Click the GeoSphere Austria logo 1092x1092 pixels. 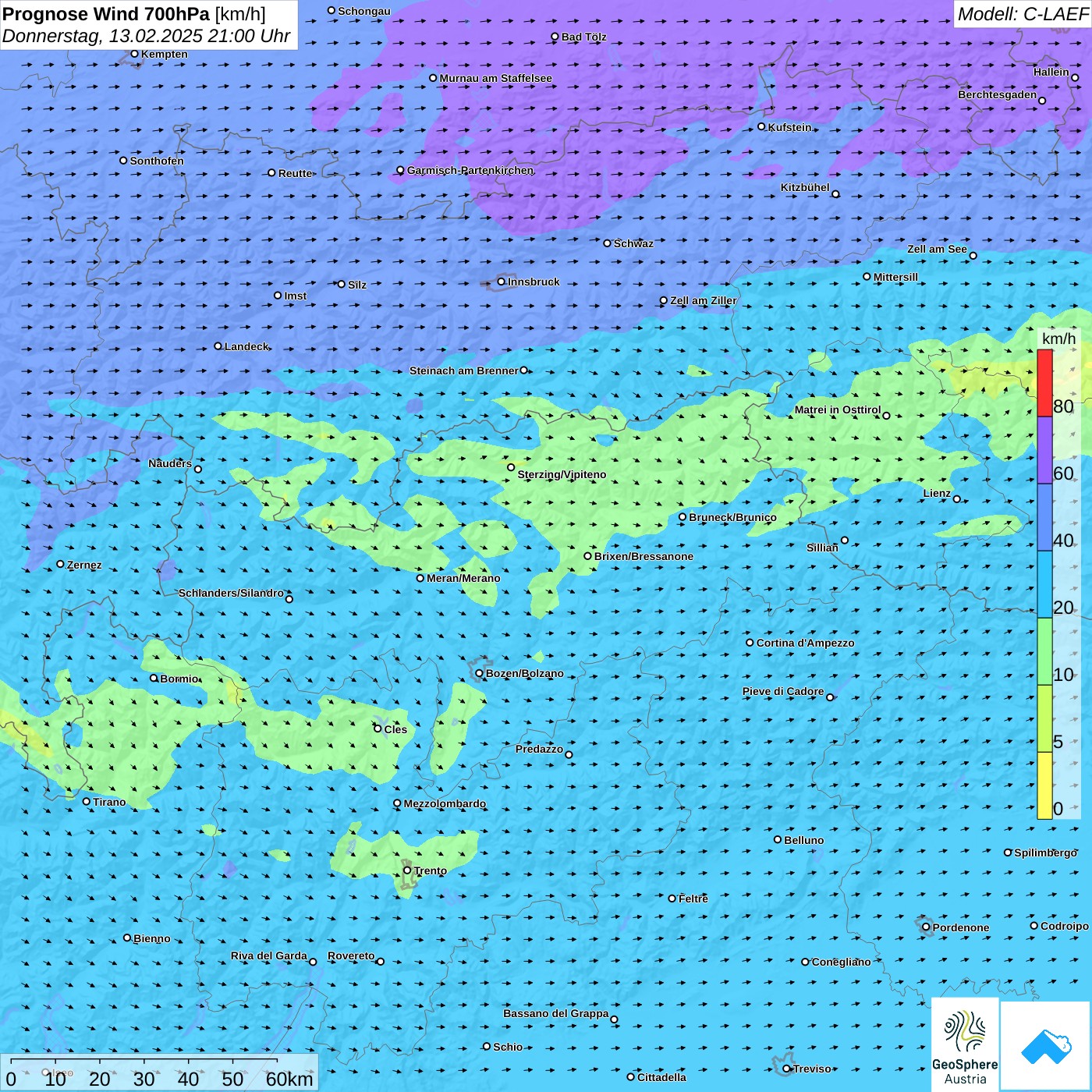[x=965, y=1045]
